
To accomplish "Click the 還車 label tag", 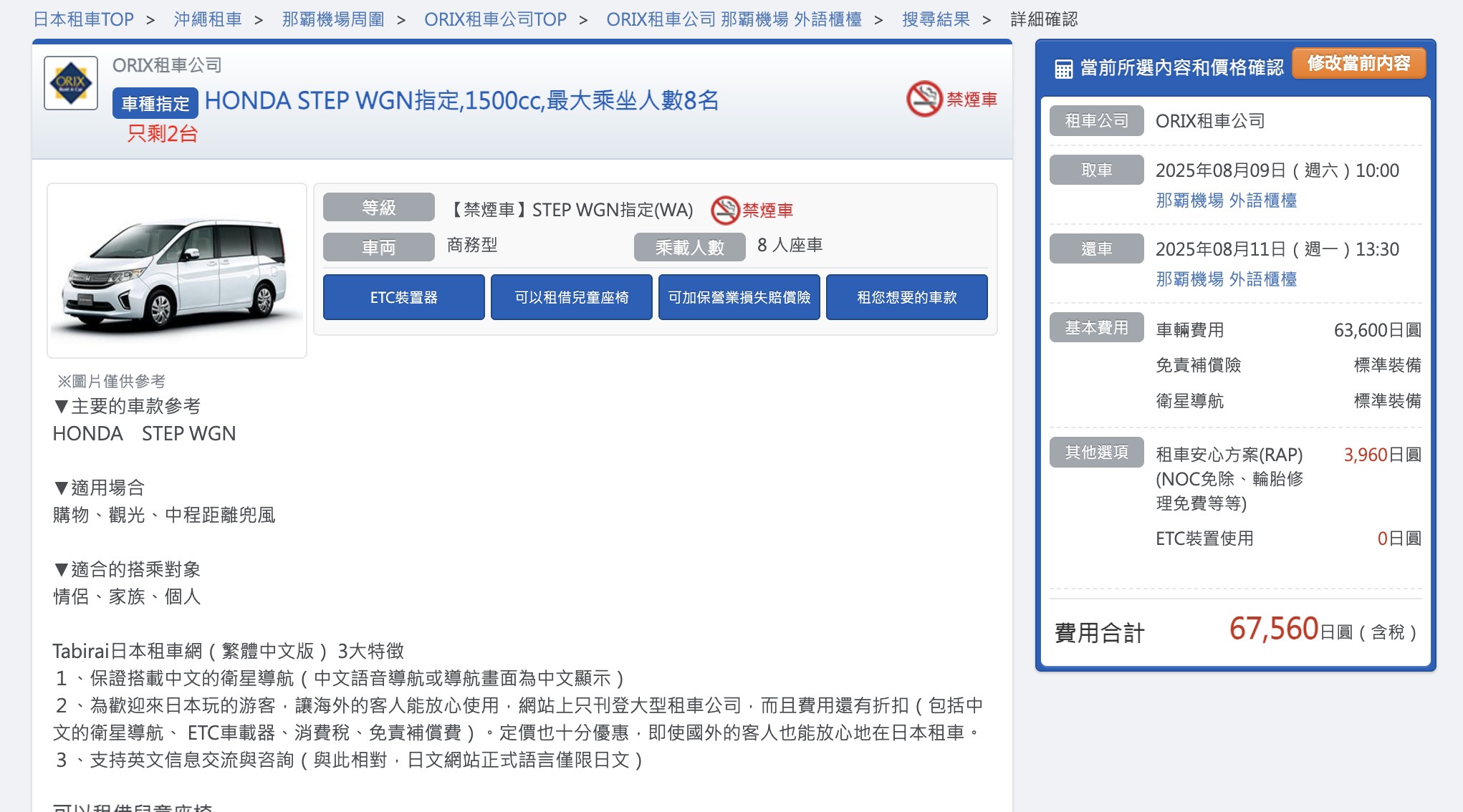I will [x=1097, y=249].
